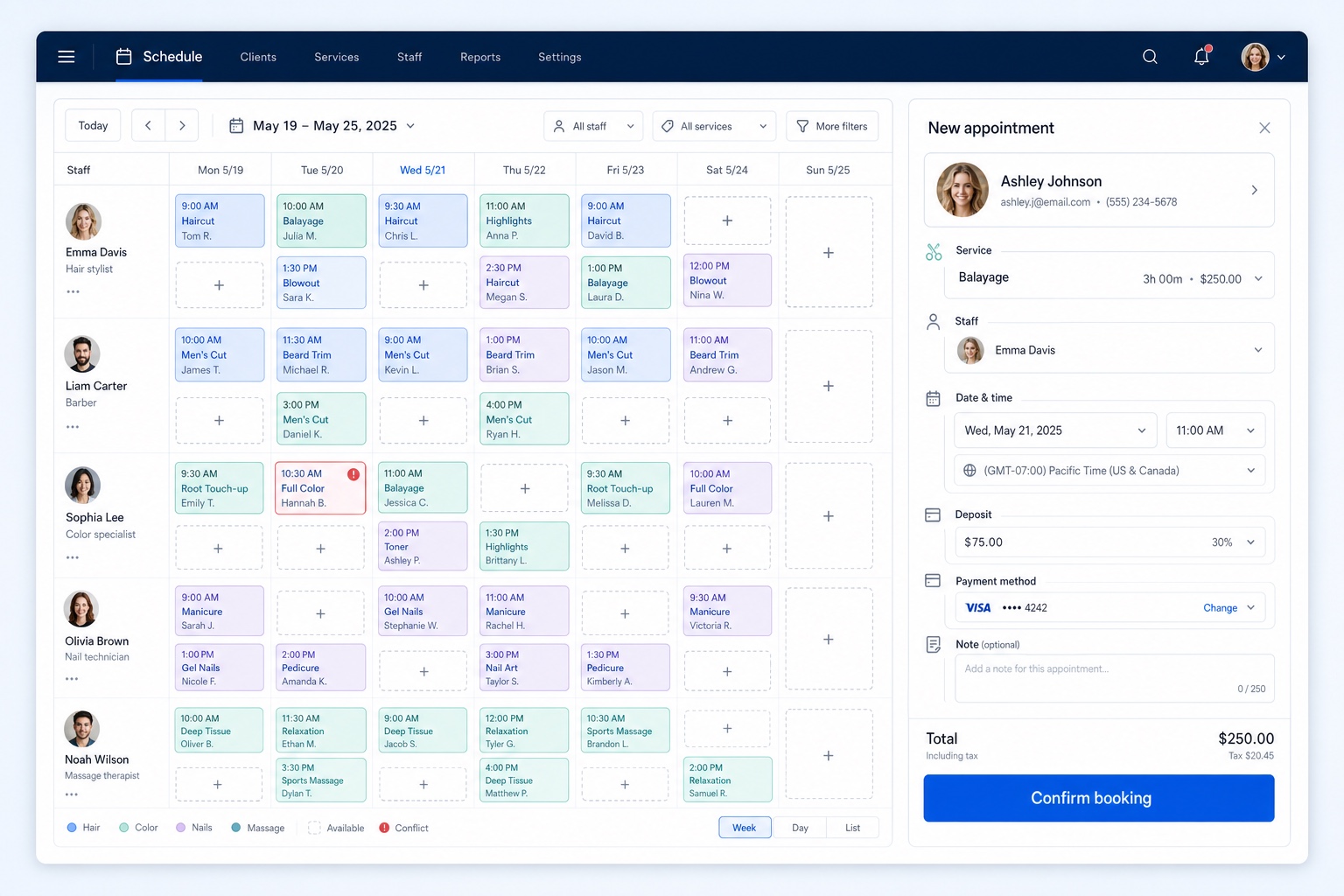Click the search magnifier icon
The height and width of the screenshot is (896, 1344).
(x=1150, y=57)
